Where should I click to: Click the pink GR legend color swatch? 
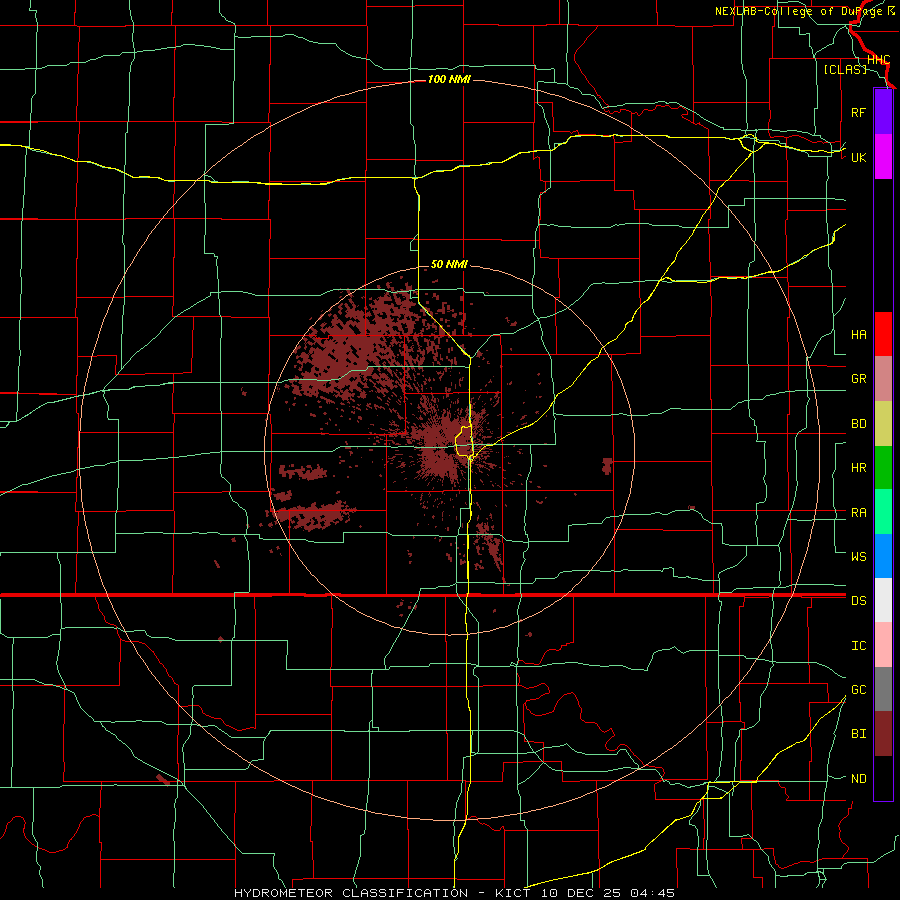[883, 379]
